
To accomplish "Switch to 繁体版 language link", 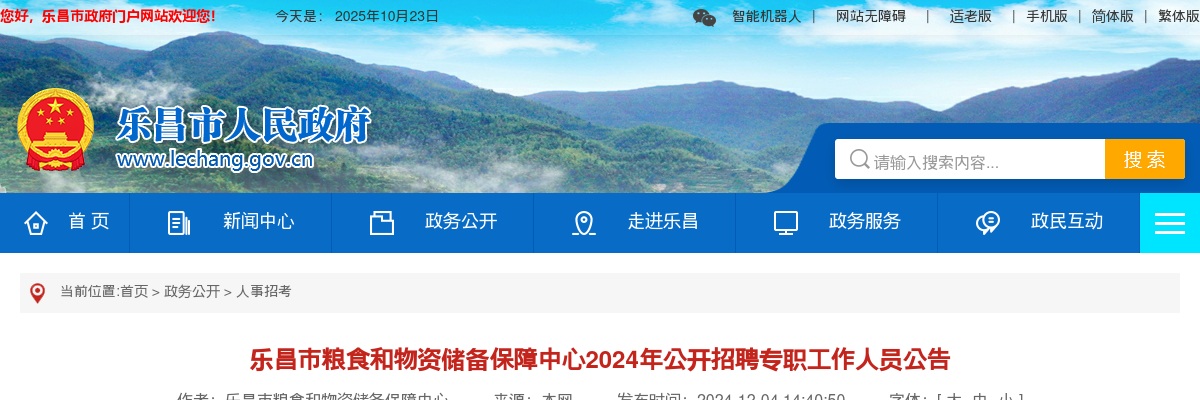I will (x=1178, y=16).
